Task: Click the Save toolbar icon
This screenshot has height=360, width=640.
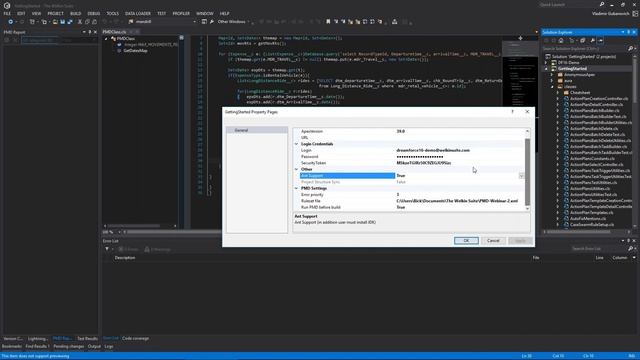Action: pos(62,22)
